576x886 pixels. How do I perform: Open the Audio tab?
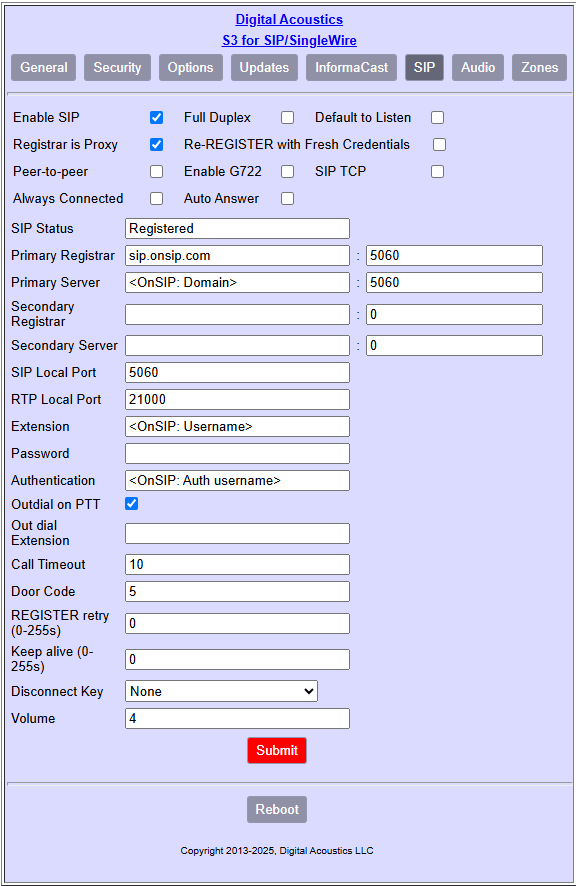[478, 68]
